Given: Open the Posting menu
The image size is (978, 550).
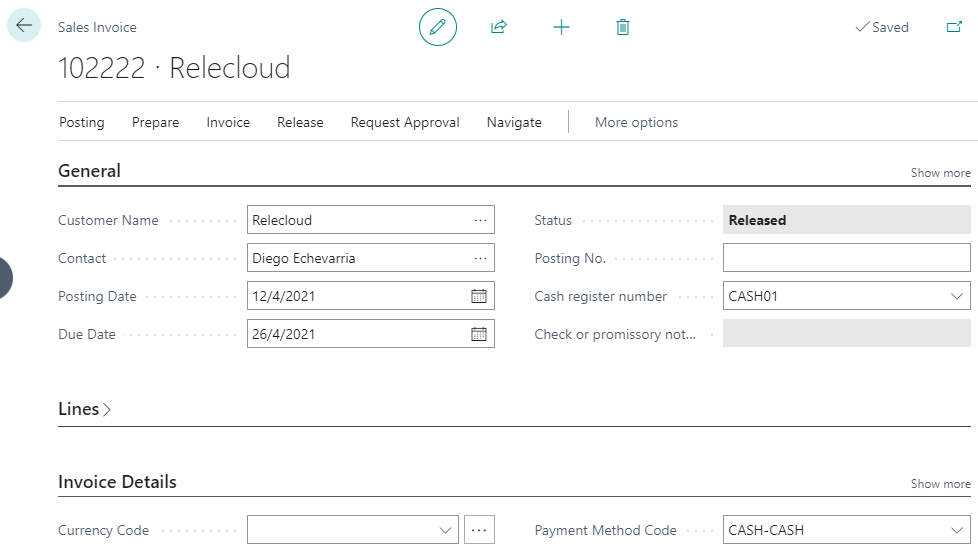Looking at the screenshot, I should tap(82, 122).
